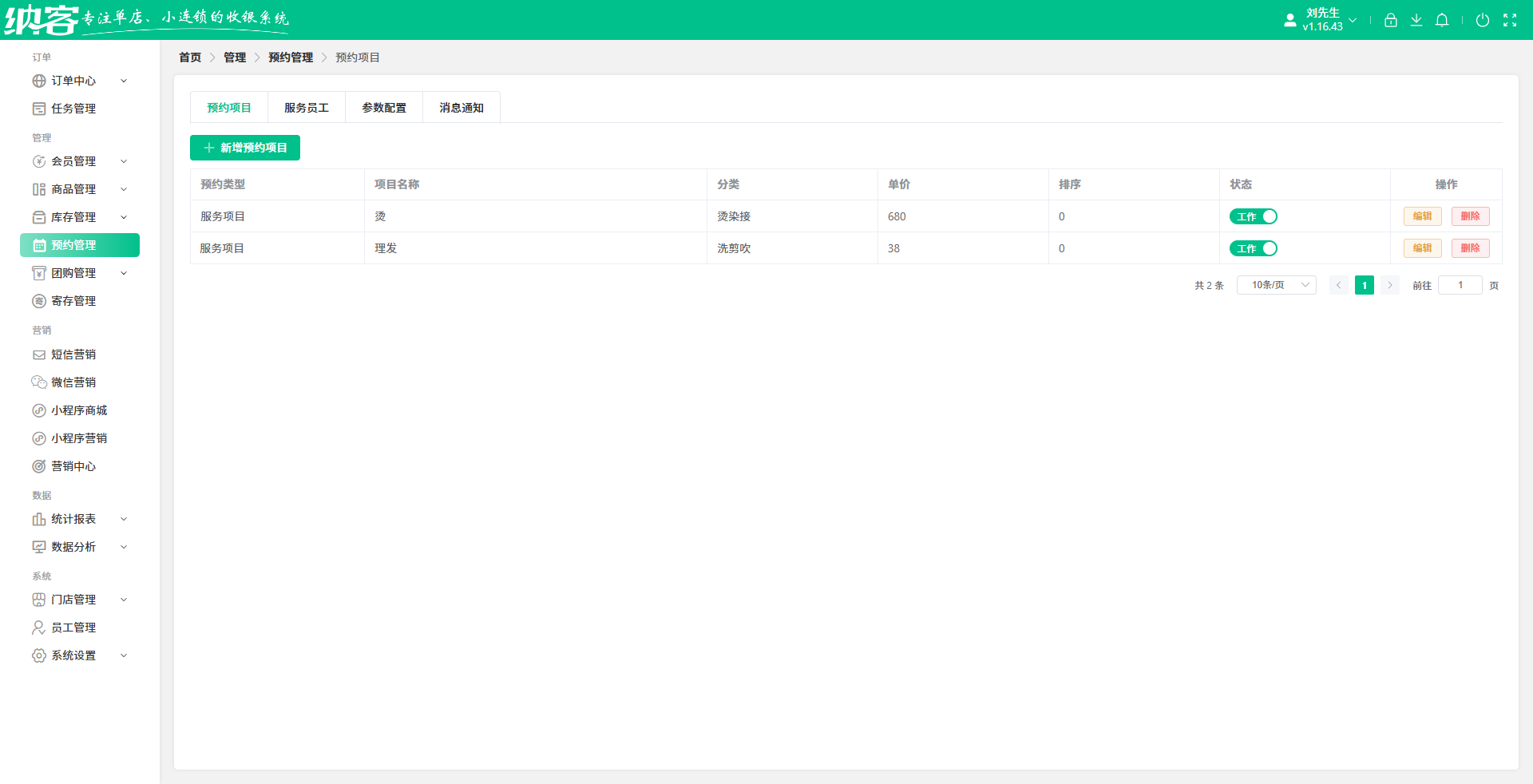
Task: Click the 纳客 logo
Action: click(42, 20)
